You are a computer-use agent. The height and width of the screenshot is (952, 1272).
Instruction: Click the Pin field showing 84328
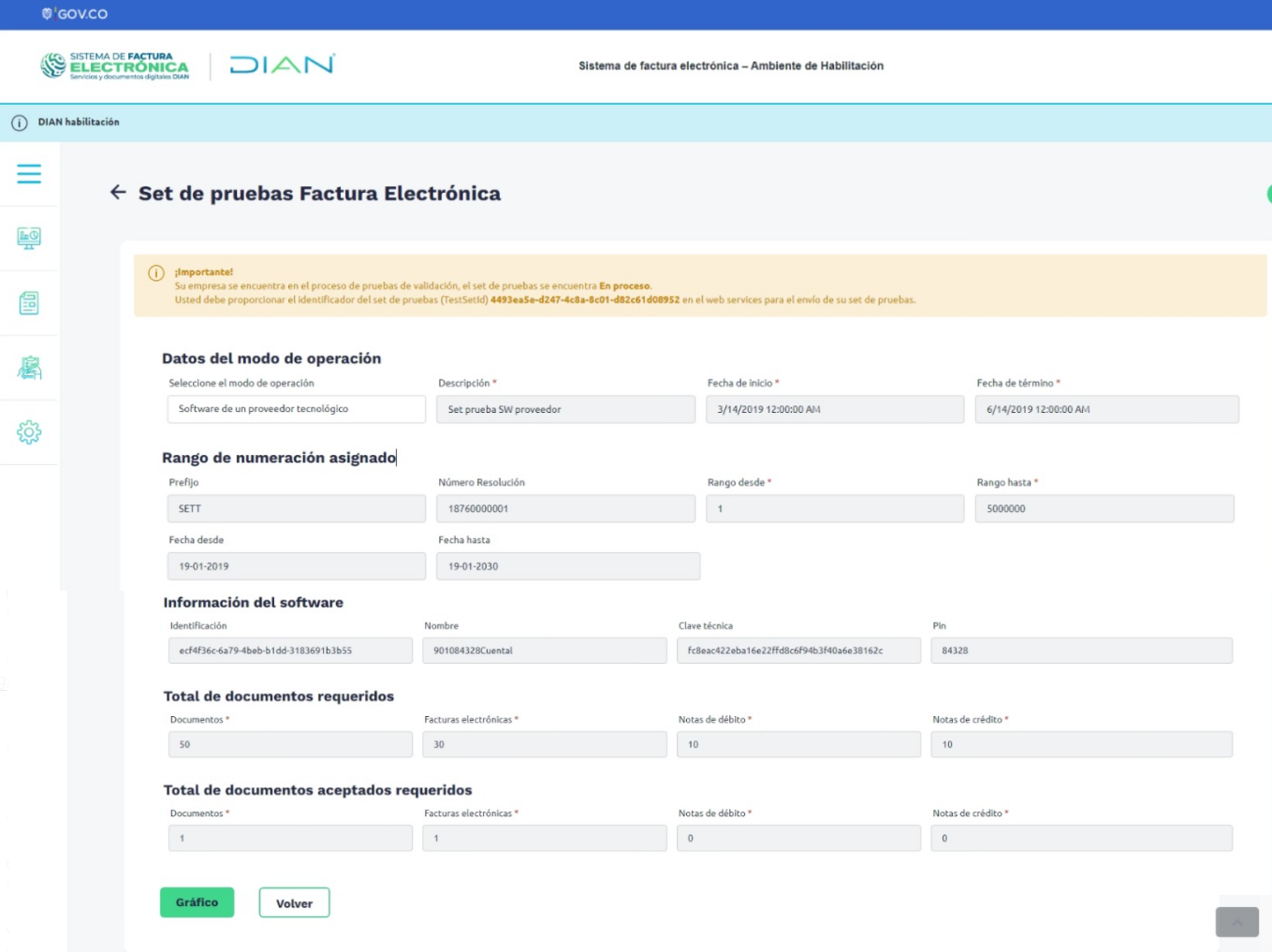click(1081, 651)
